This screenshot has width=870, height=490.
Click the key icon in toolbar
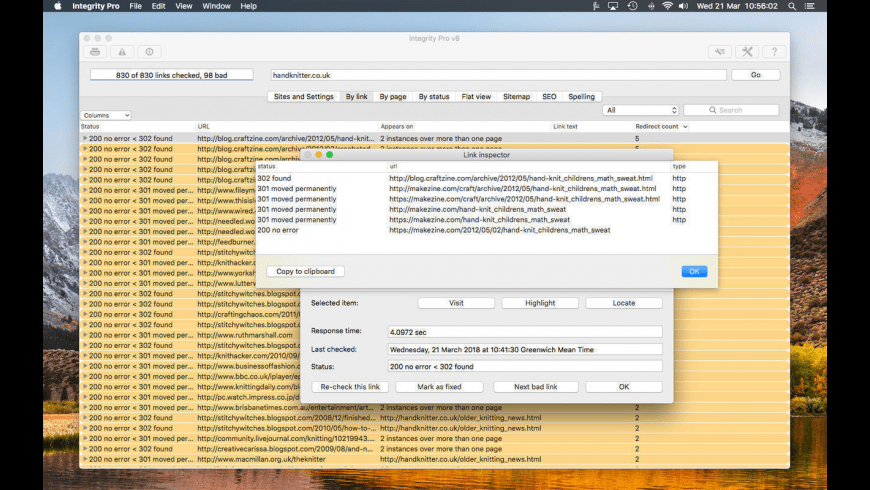(x=720, y=52)
